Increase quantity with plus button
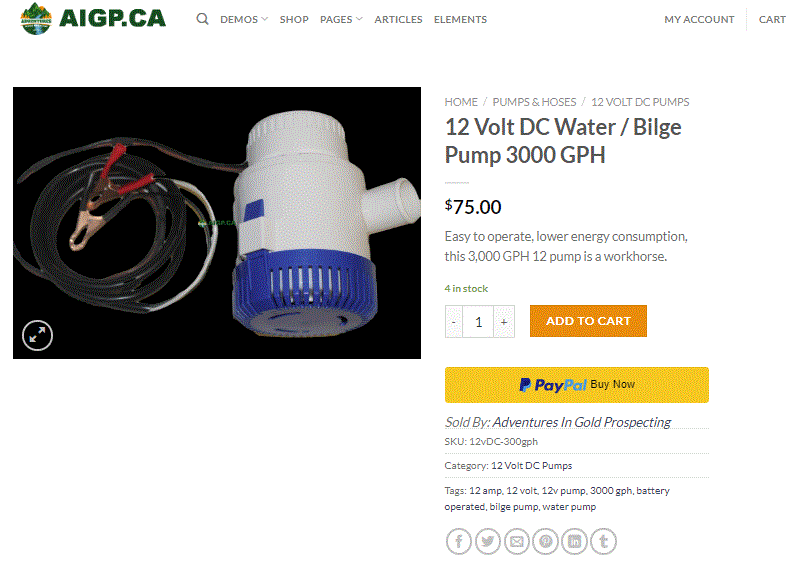 click(x=504, y=322)
